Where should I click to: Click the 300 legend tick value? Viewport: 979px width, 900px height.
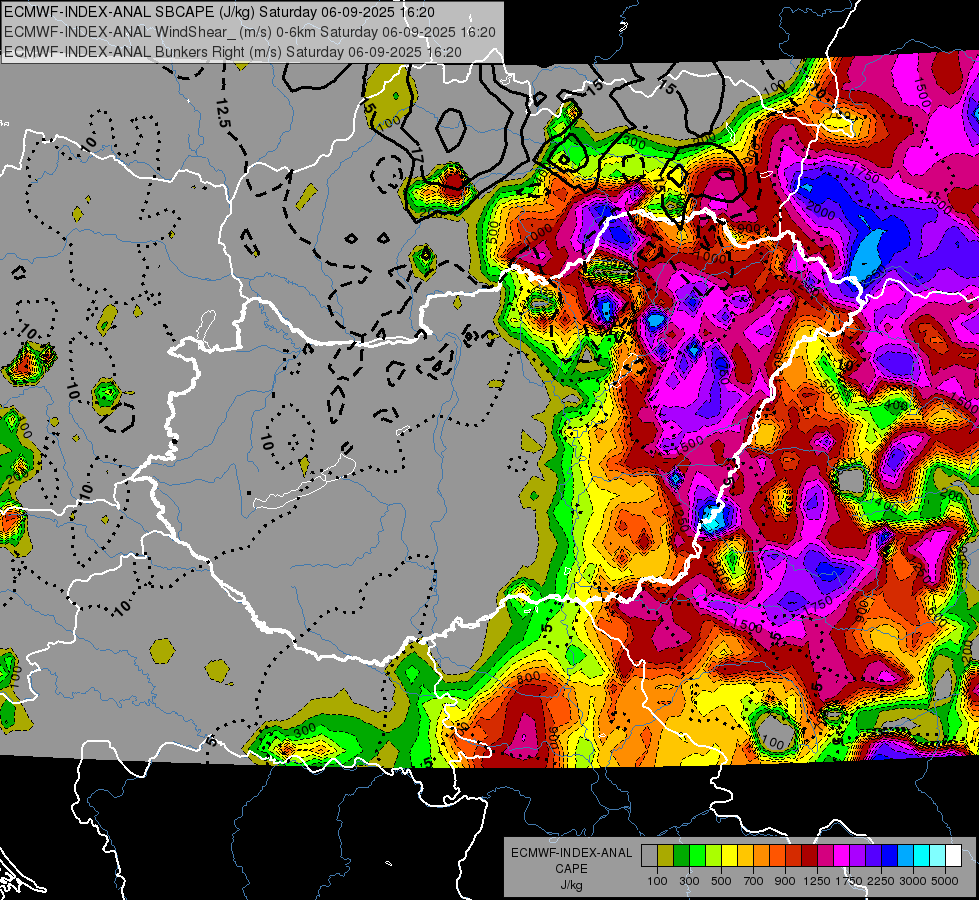tap(689, 881)
